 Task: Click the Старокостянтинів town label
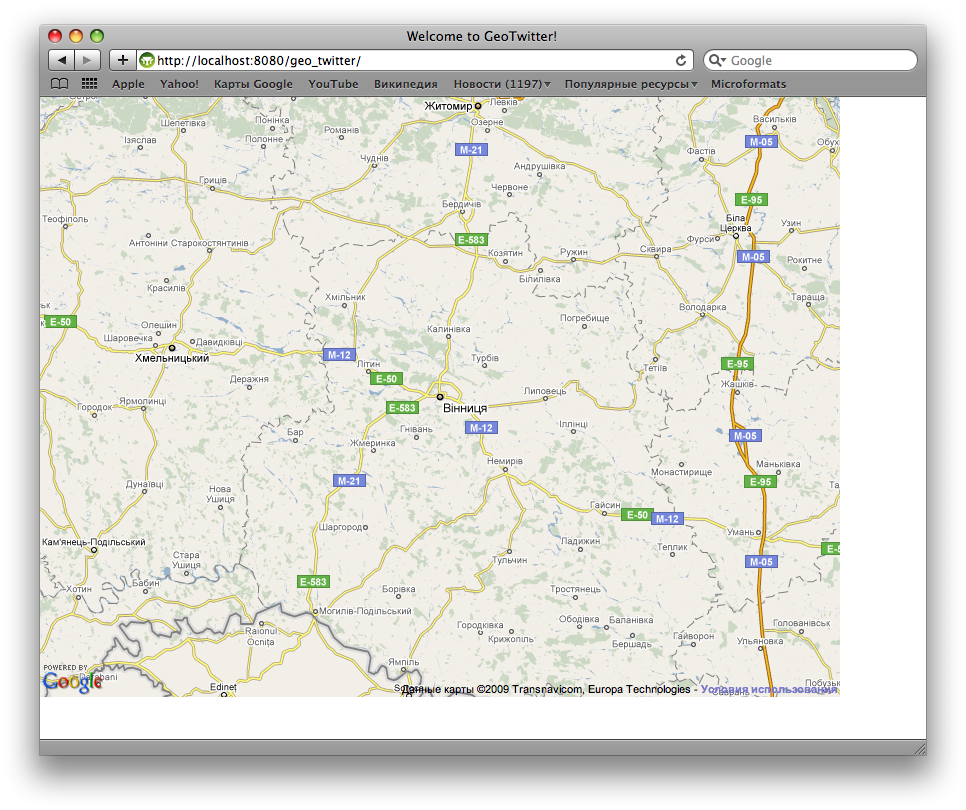pyautogui.click(x=209, y=243)
